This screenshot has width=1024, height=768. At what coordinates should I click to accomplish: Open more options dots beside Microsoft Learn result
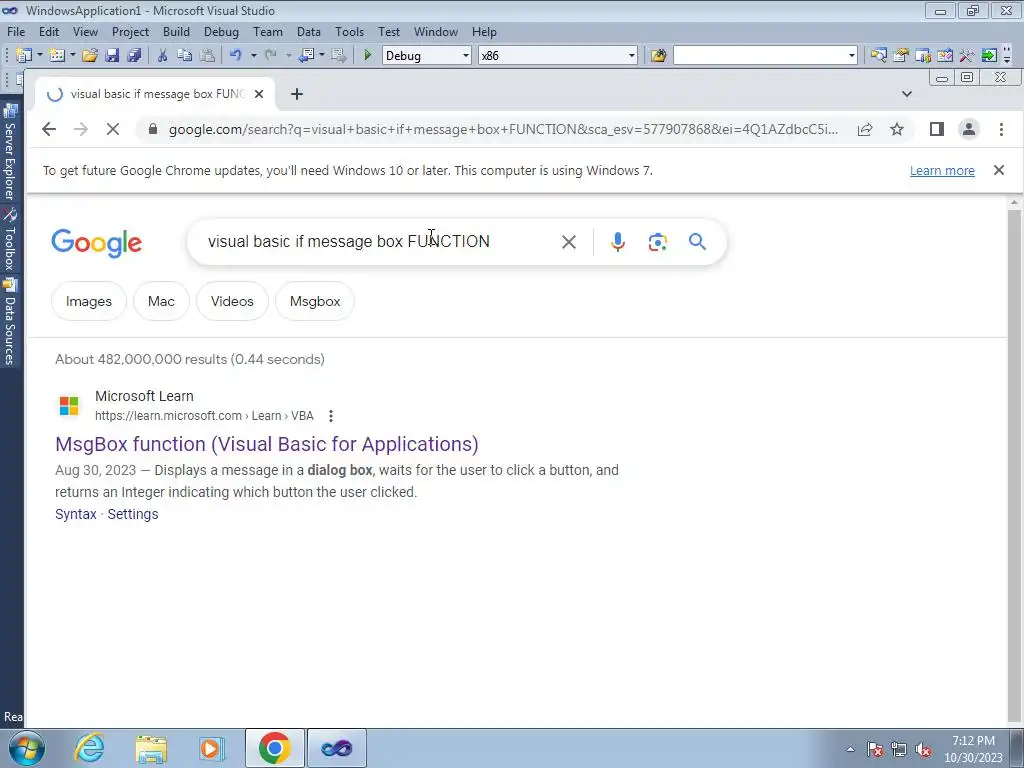(331, 416)
